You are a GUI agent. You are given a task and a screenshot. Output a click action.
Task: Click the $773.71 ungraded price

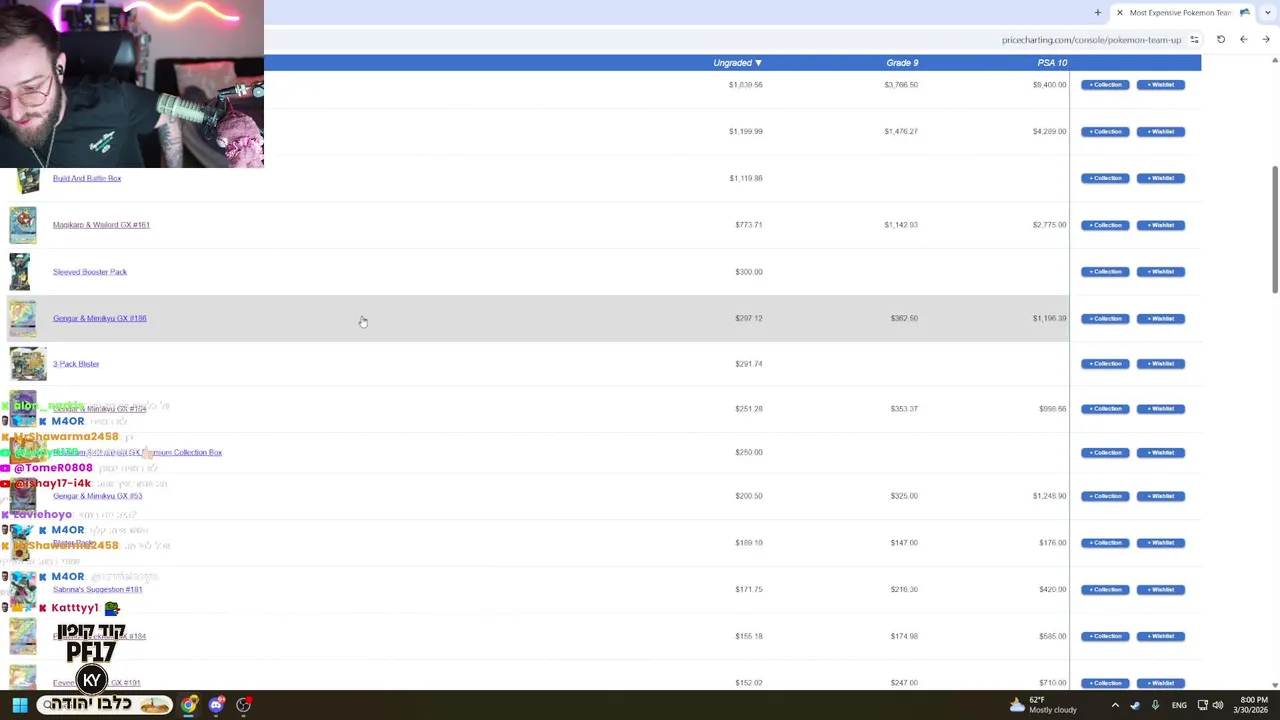click(x=748, y=225)
